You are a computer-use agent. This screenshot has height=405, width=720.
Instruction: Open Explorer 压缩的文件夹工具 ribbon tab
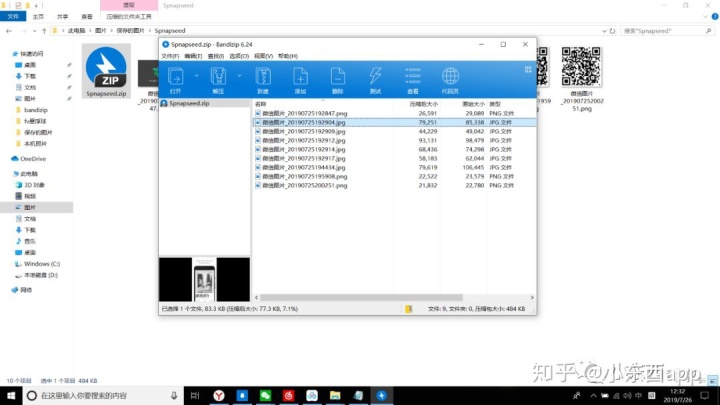(129, 17)
